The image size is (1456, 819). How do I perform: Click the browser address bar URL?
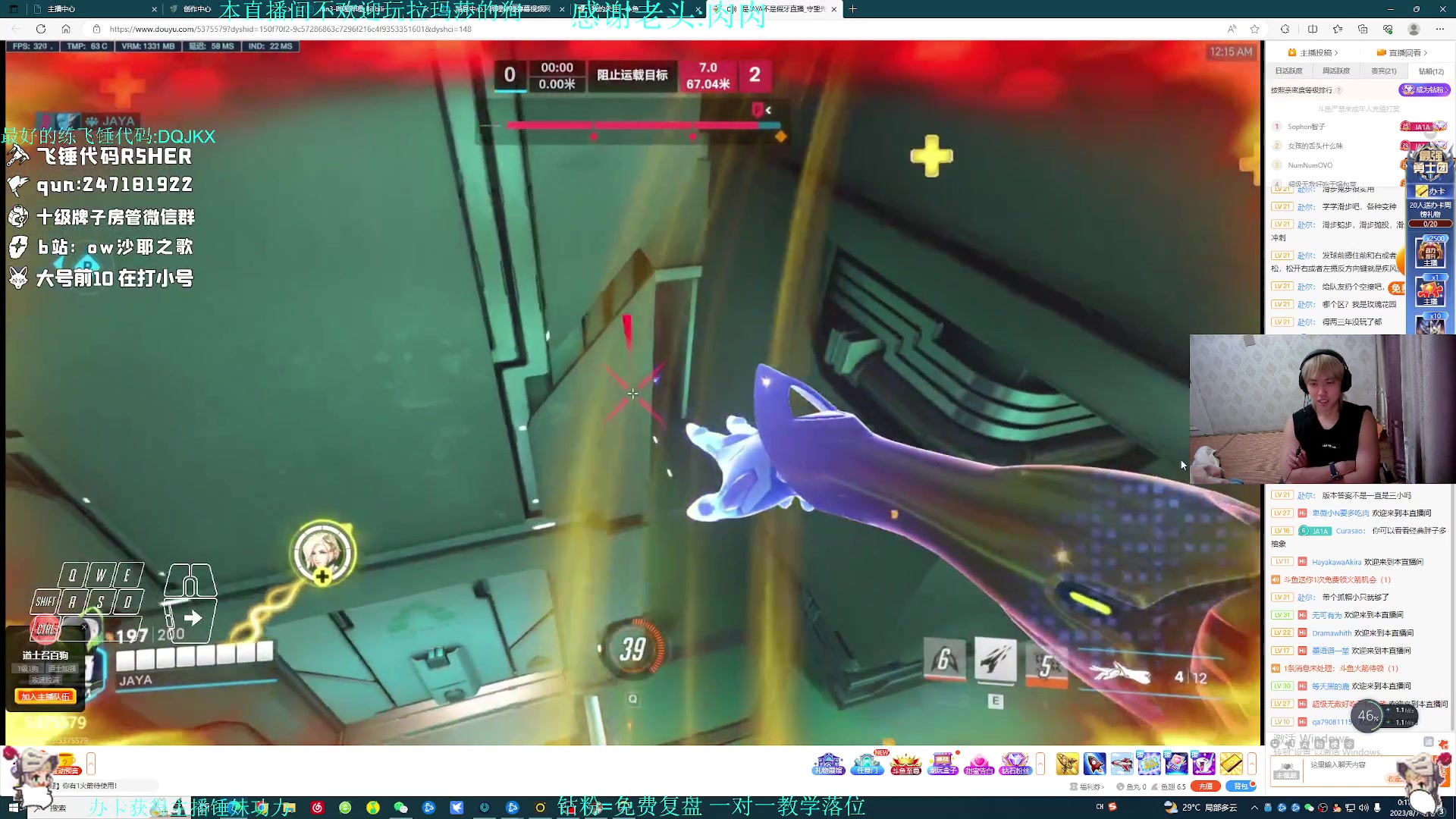290,29
